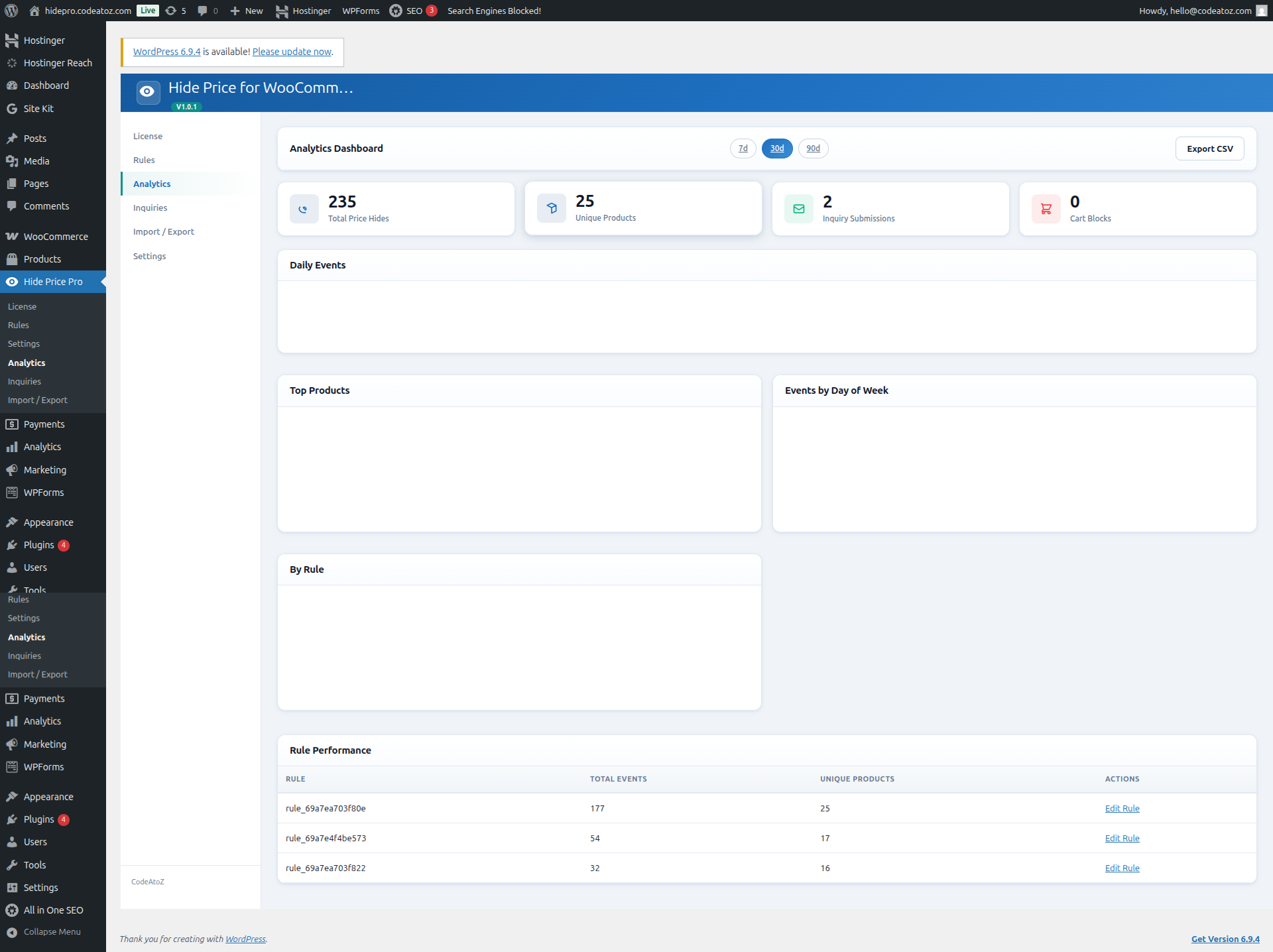The image size is (1273, 952).
Task: Click the 177 total events value
Action: 597,808
